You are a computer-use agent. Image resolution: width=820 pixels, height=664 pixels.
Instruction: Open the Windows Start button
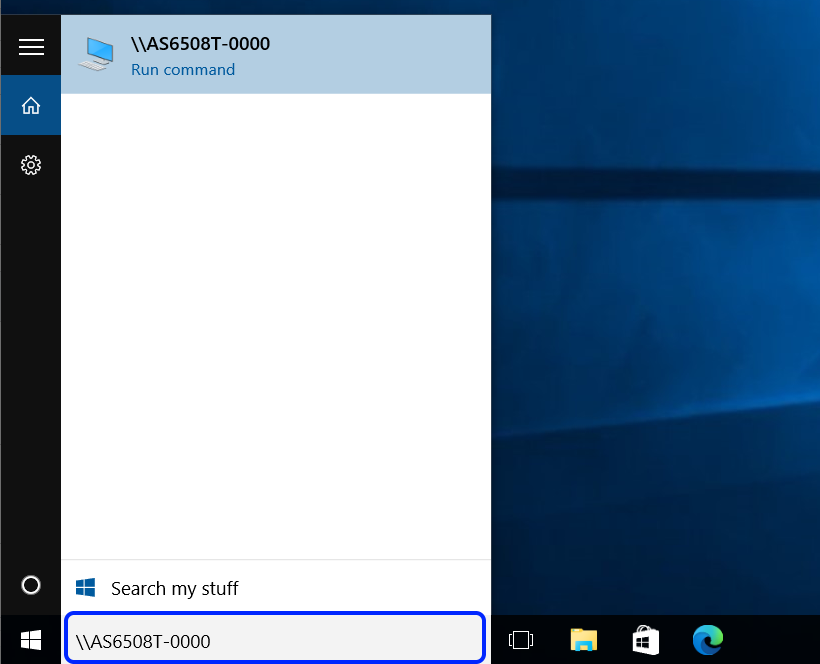(31, 640)
